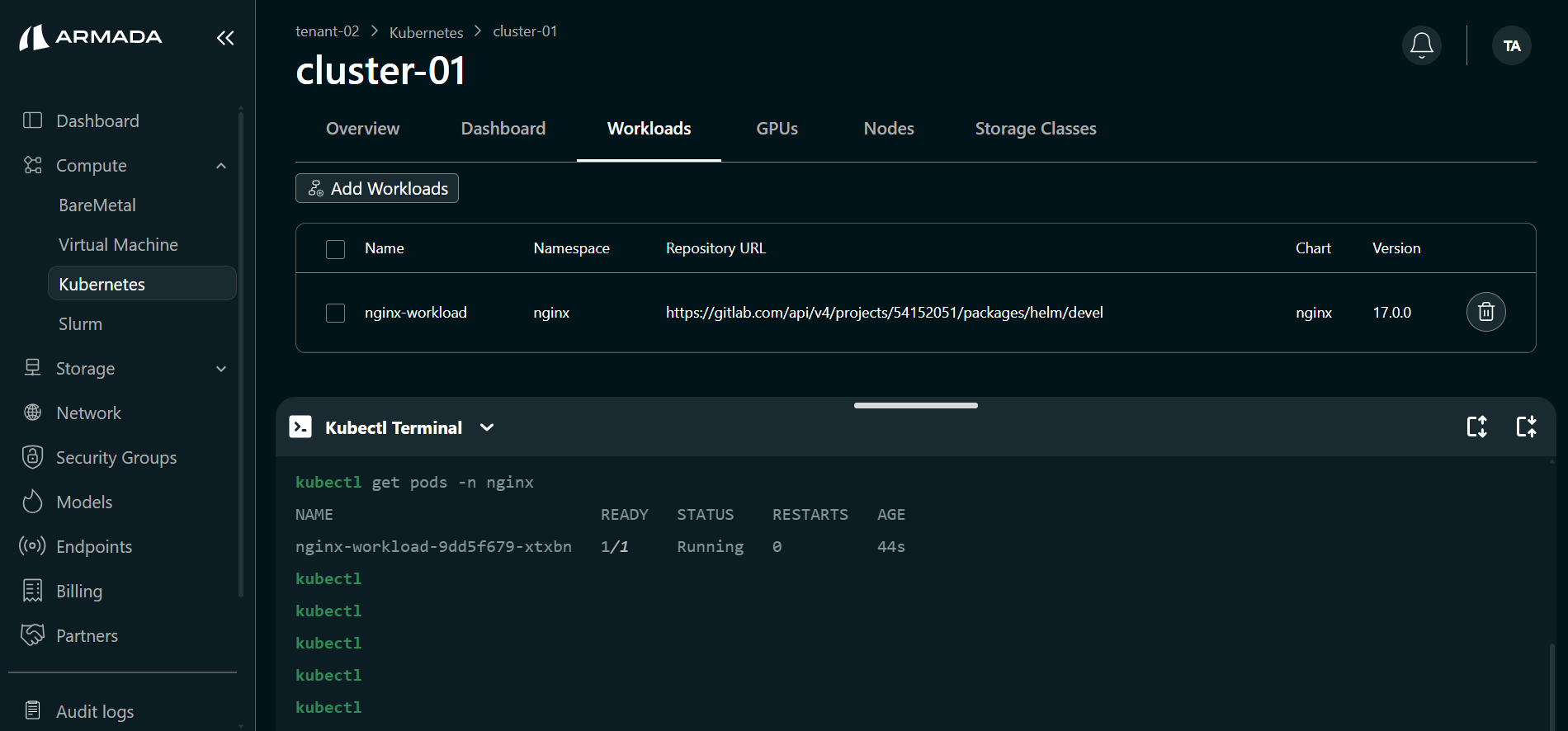1568x731 pixels.
Task: Expand the terminal panel height
Action: (1476, 427)
